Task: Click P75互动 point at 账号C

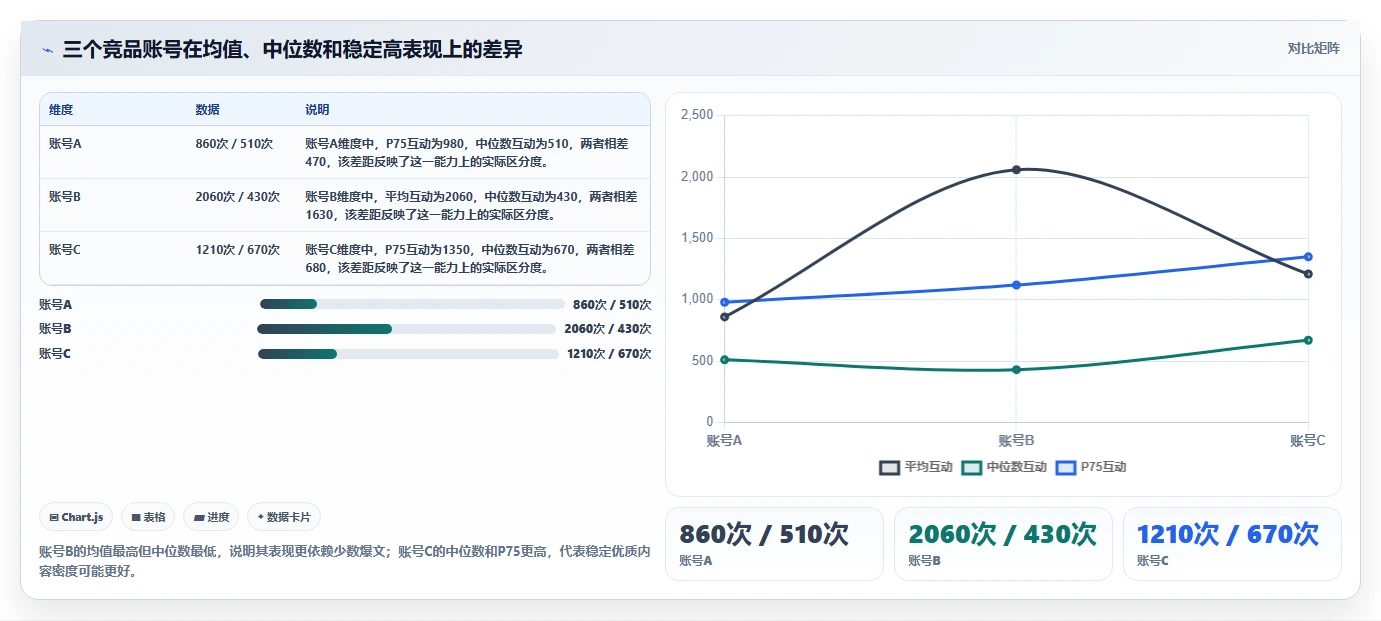Action: tap(1308, 257)
